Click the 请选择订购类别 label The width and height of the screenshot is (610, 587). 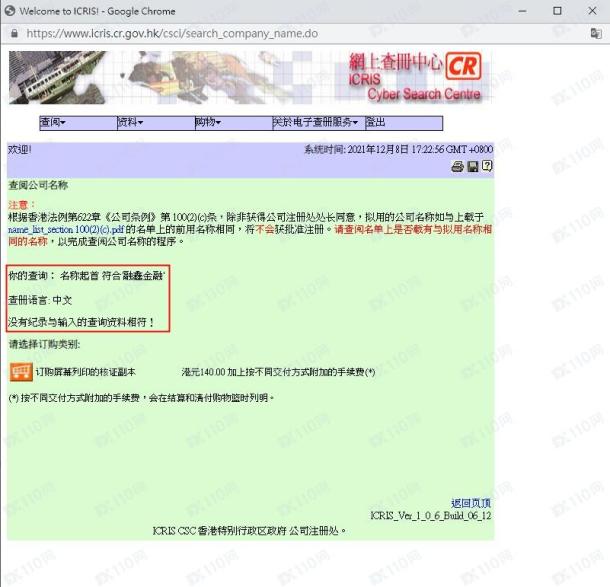click(44, 344)
